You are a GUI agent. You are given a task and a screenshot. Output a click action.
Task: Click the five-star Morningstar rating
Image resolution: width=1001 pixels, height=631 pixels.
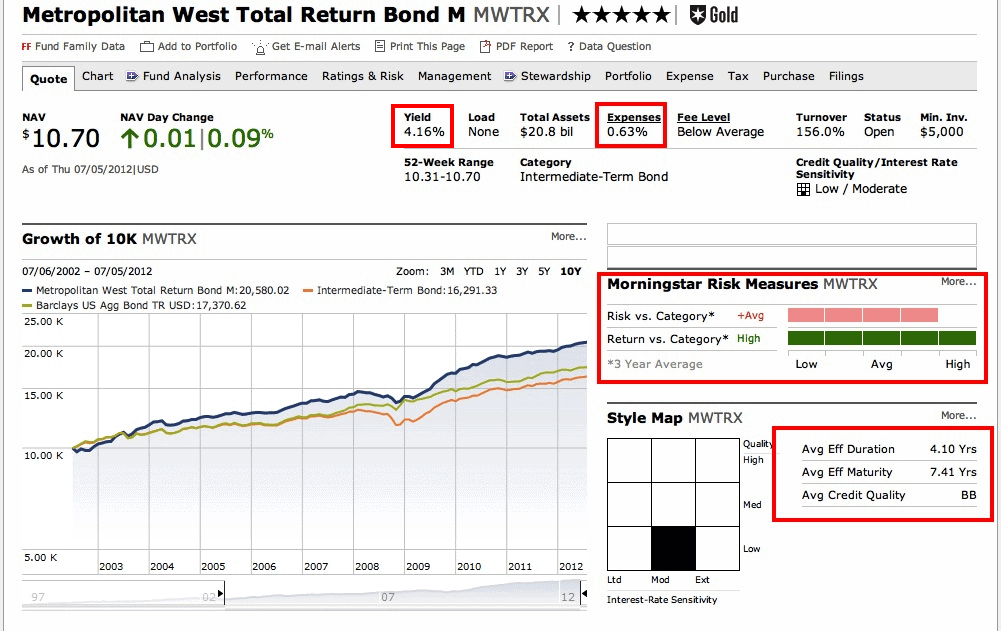(x=621, y=15)
